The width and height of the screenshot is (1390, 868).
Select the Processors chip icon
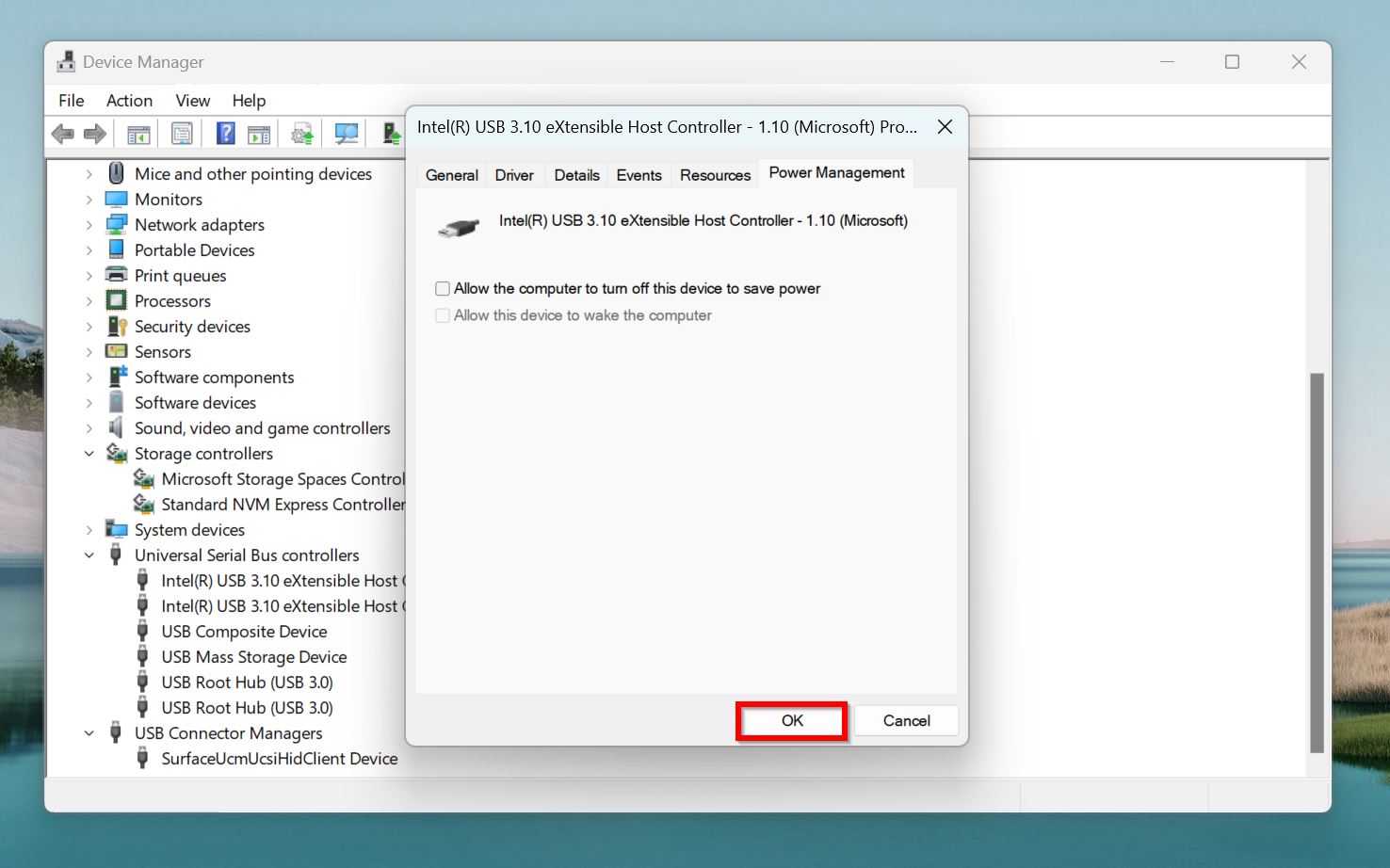pos(117,300)
